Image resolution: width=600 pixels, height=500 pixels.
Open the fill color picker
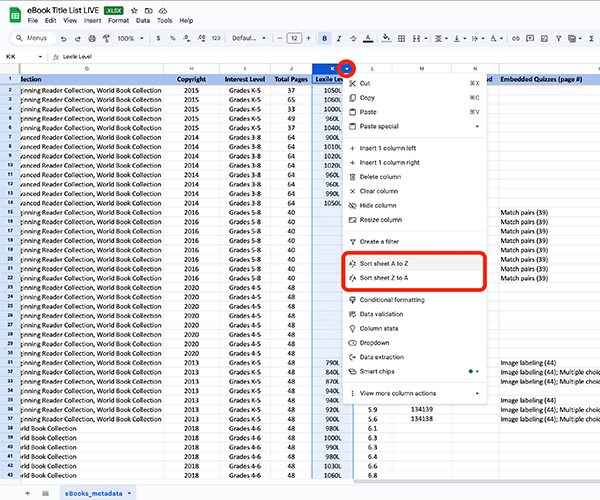386,38
